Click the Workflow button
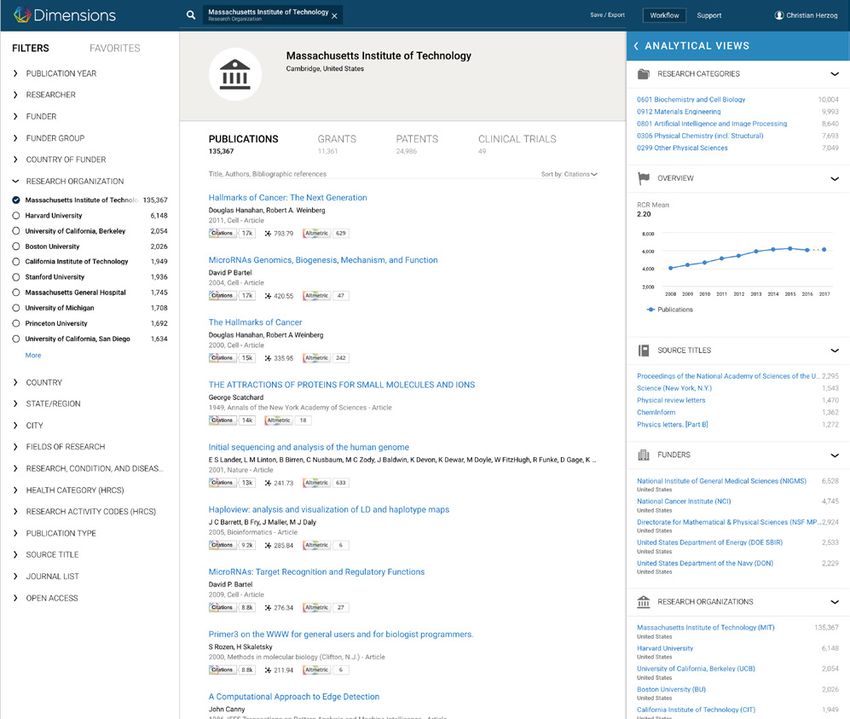This screenshot has height=719, width=850. 665,15
